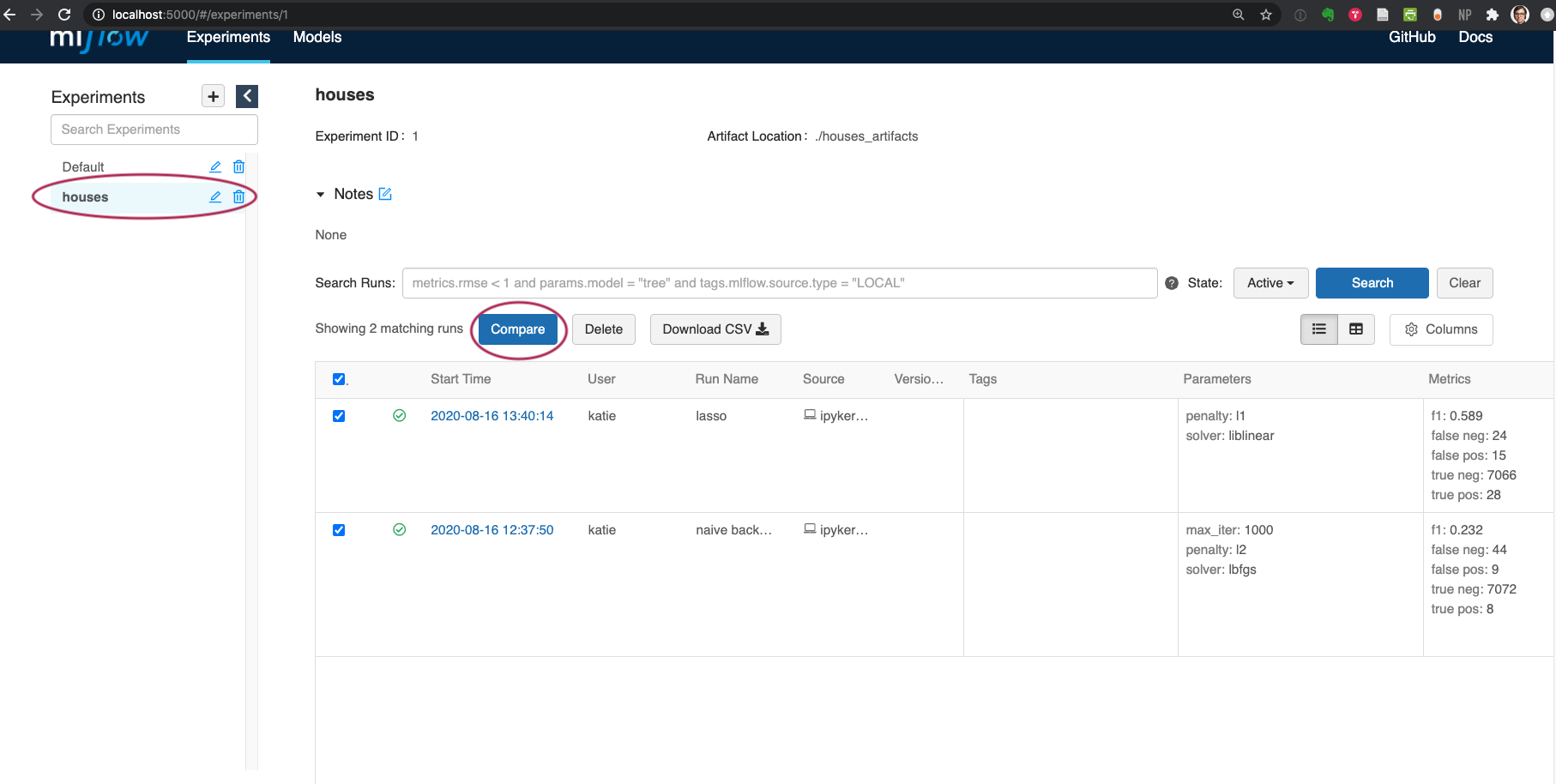Delete the houses experiment trash icon
Screen dimensions: 1556x784
click(x=239, y=196)
